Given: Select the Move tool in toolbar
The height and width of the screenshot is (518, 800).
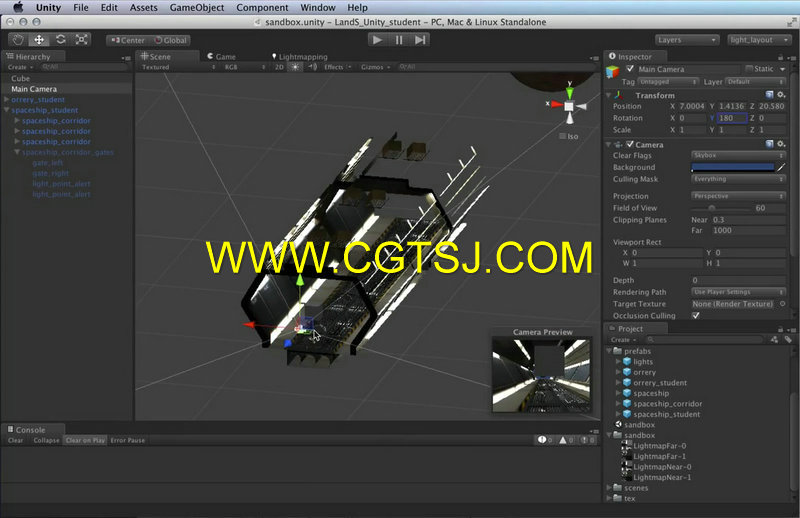Looking at the screenshot, I should (x=39, y=40).
